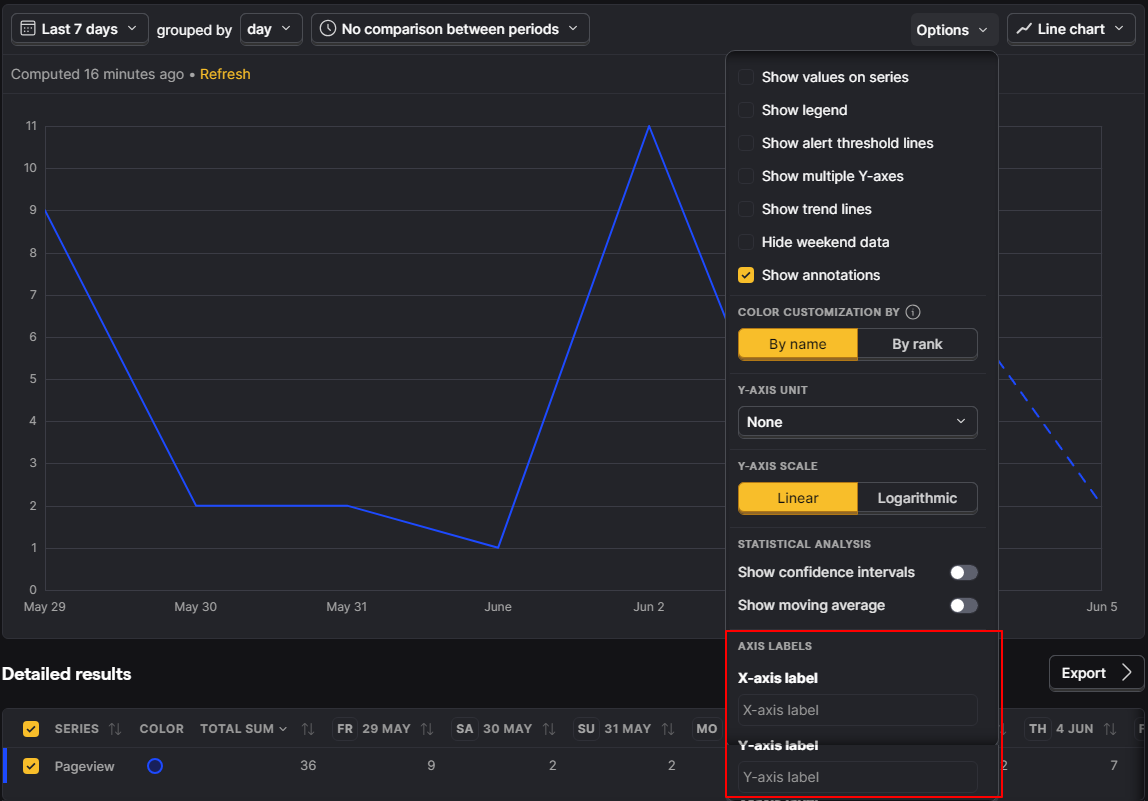Image resolution: width=1148 pixels, height=801 pixels.
Task: Open the TOTAL SUM column dropdown chevron
Action: (283, 729)
